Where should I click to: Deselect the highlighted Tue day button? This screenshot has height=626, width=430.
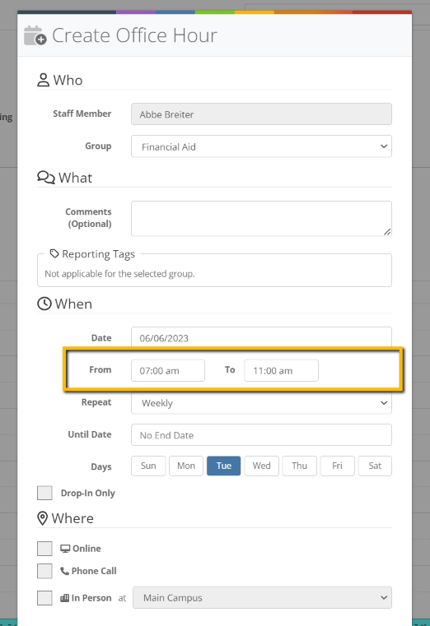tap(224, 466)
